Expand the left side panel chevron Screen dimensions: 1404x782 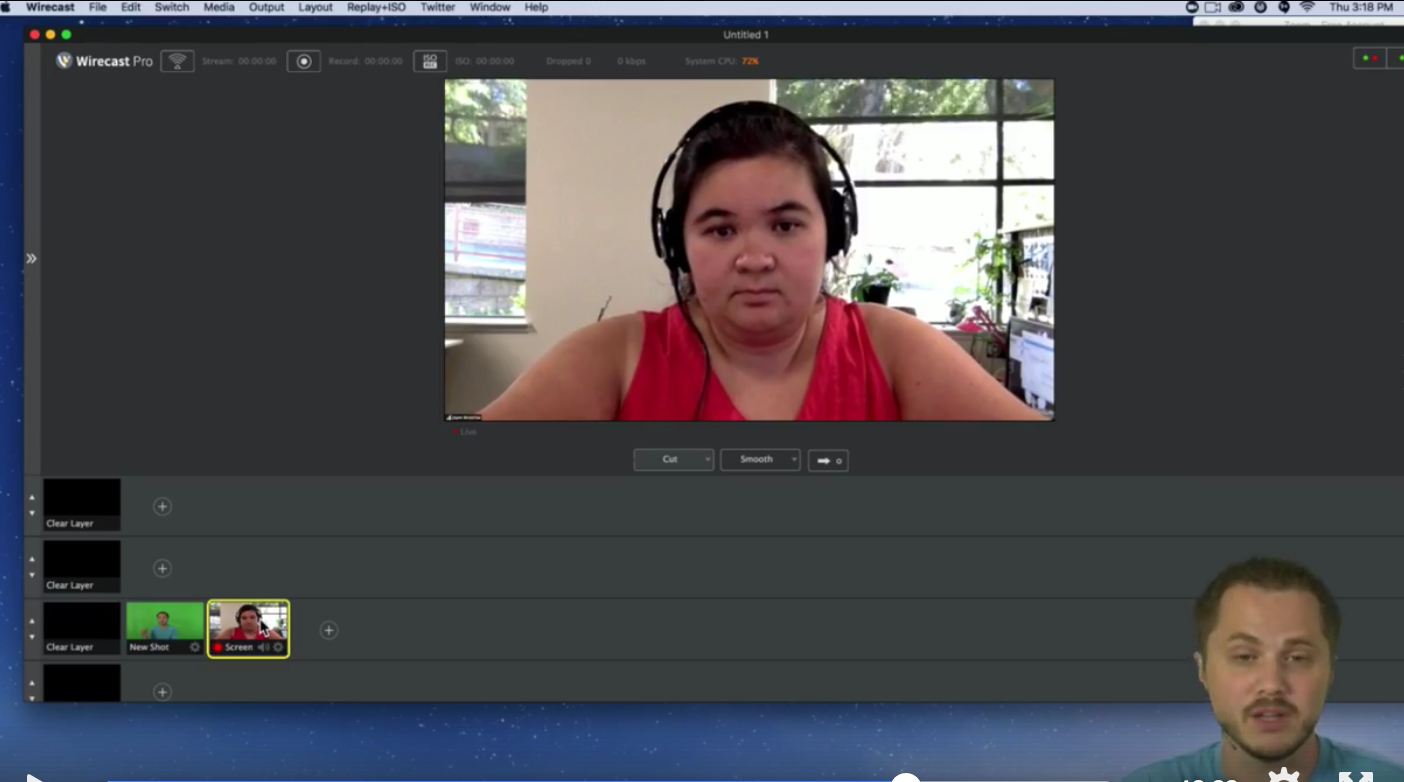click(x=31, y=258)
